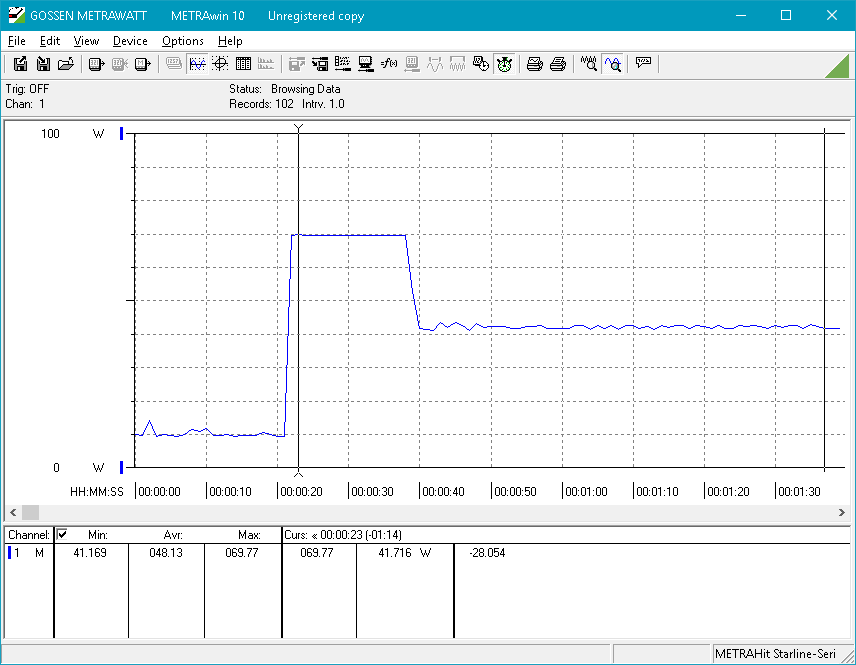Click the speech bubble comment icon
This screenshot has height=665, width=856.
click(x=643, y=63)
